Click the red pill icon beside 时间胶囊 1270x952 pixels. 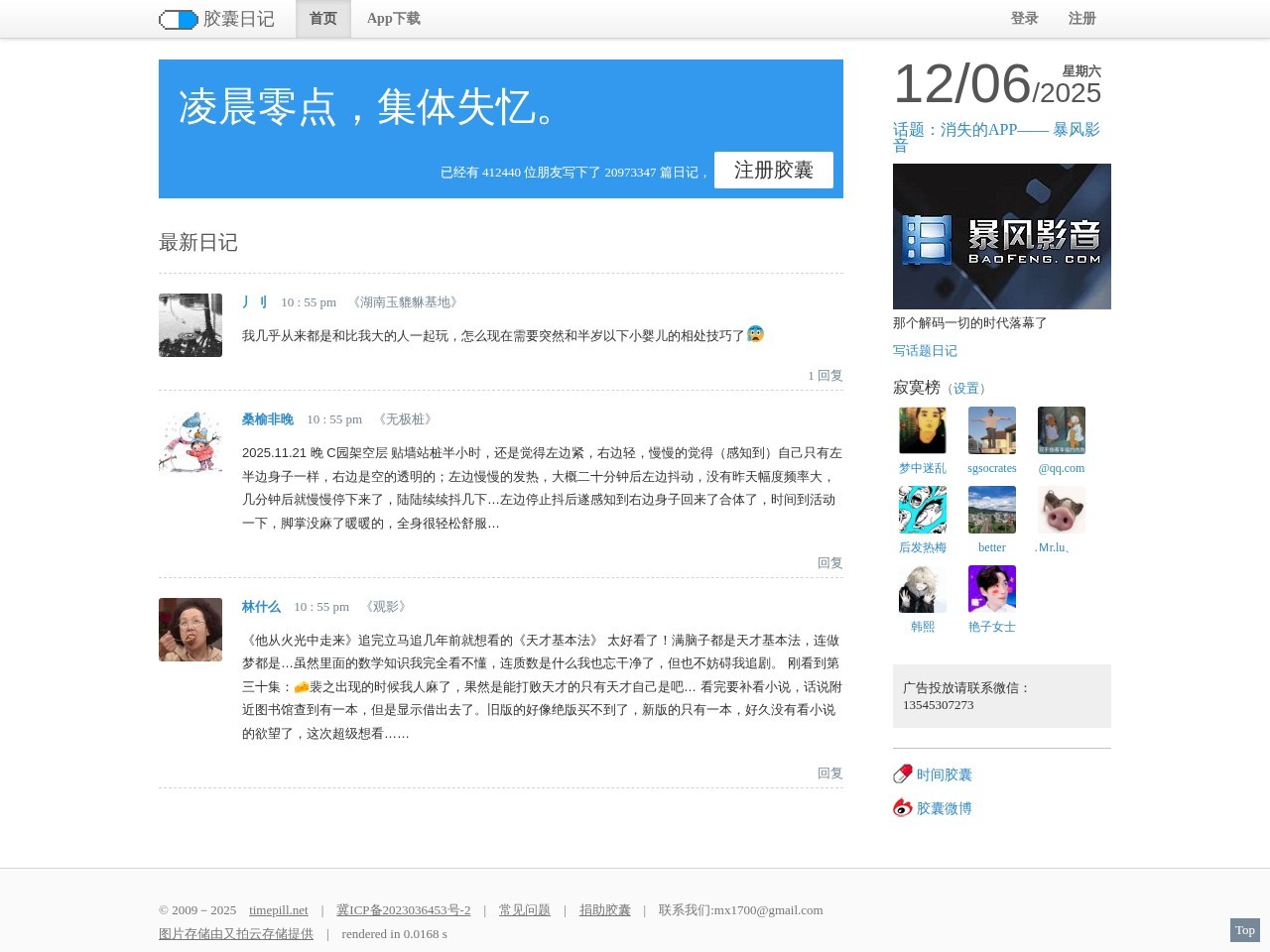(903, 774)
